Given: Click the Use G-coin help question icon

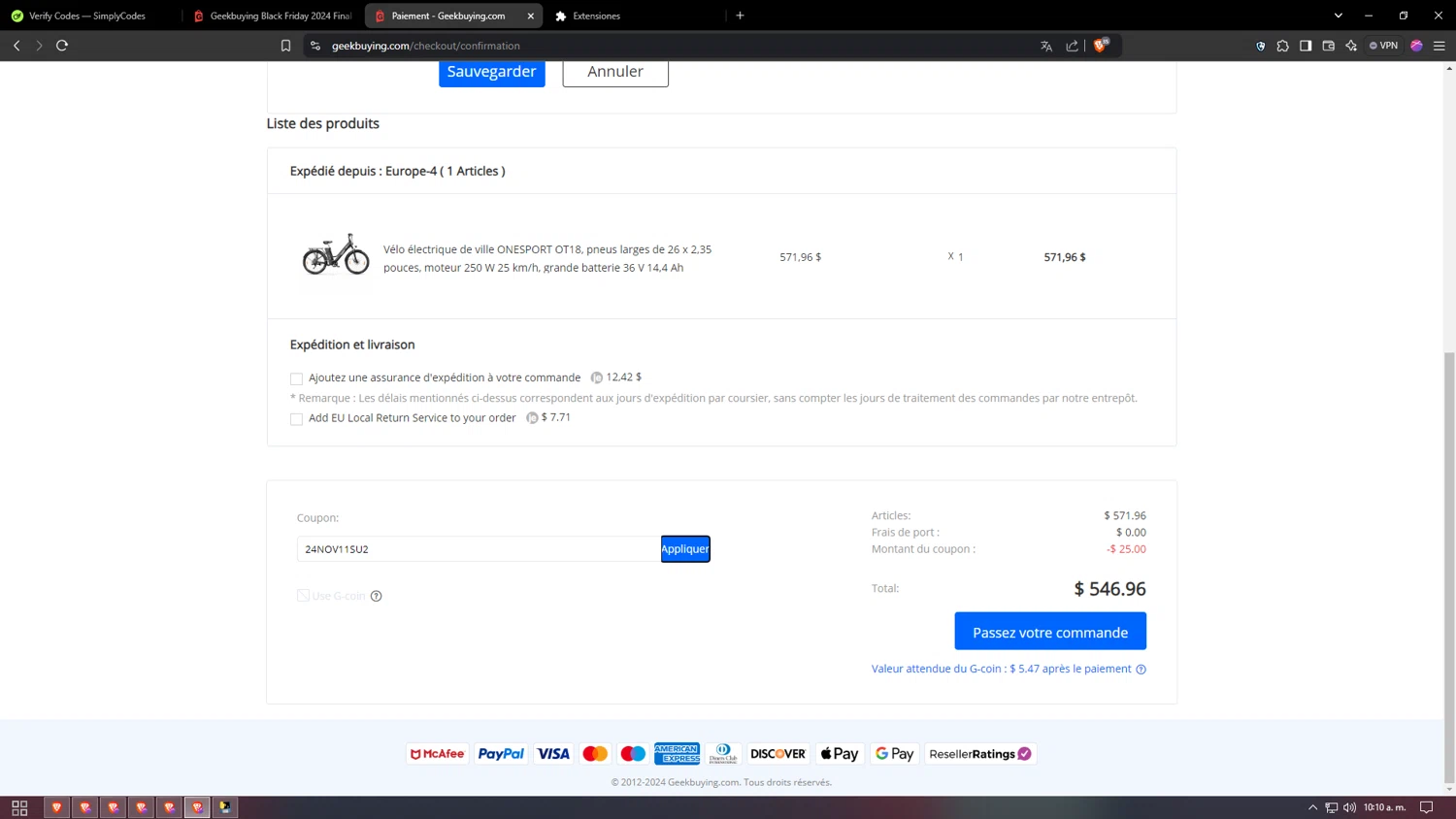Looking at the screenshot, I should (377, 596).
